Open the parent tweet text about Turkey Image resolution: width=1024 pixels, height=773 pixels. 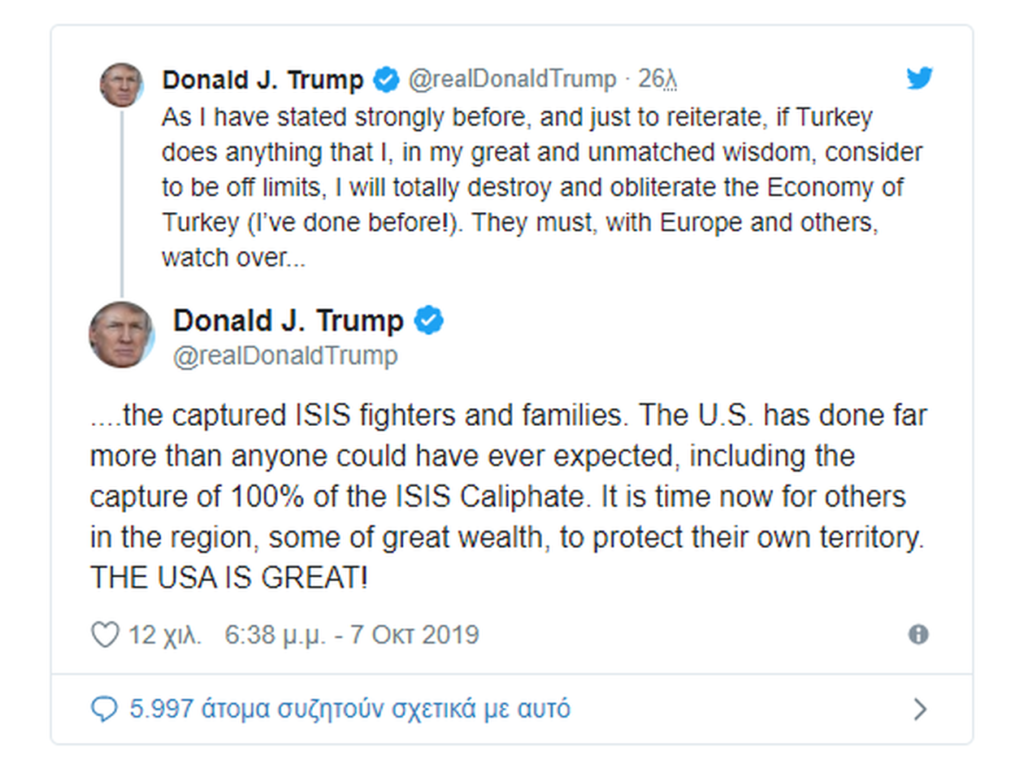520,187
